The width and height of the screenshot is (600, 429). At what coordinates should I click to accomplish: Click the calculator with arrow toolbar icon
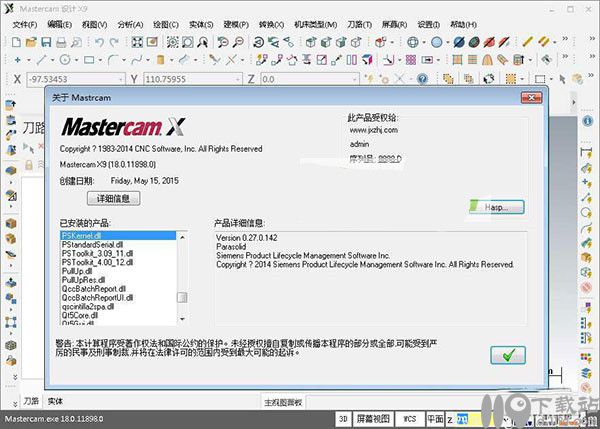point(518,60)
